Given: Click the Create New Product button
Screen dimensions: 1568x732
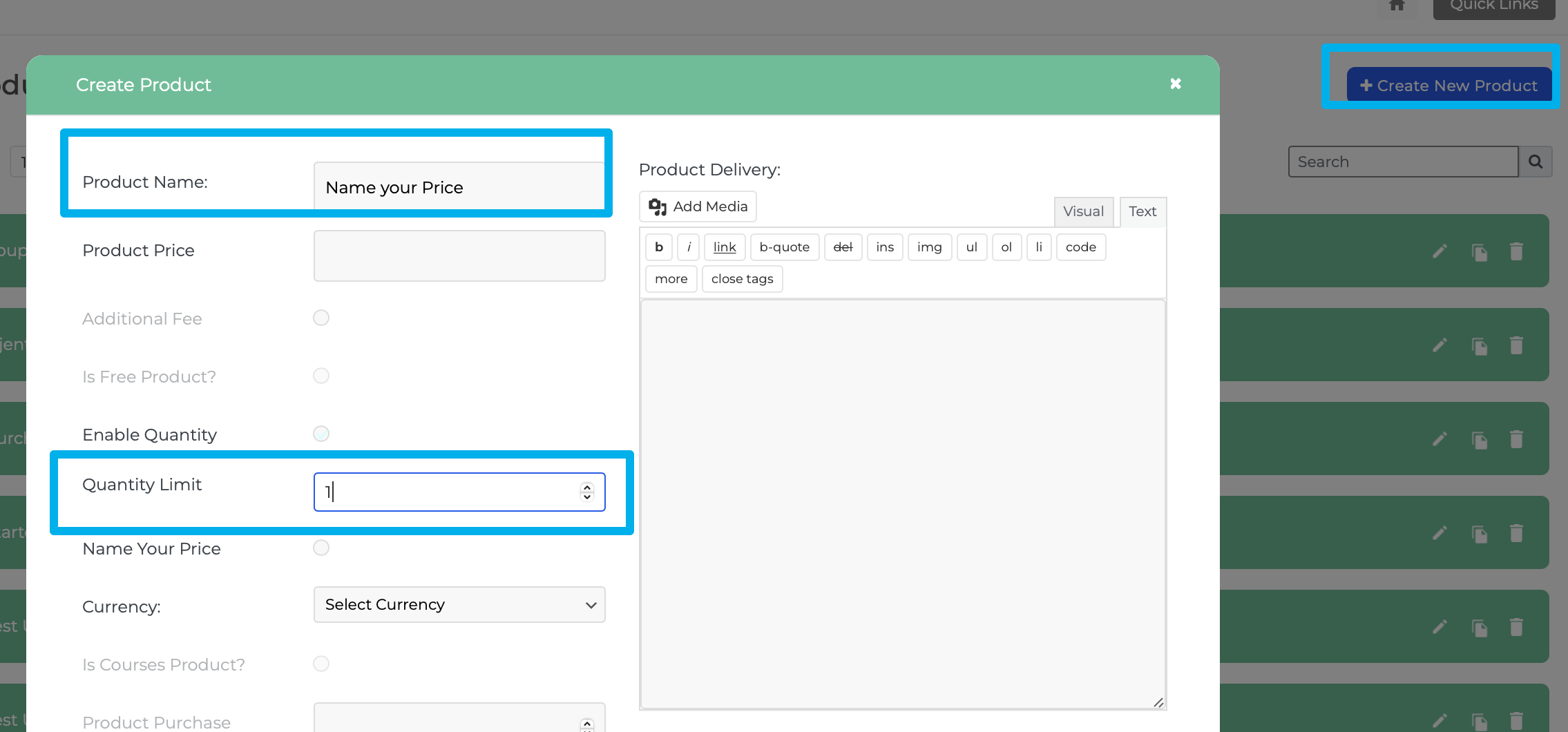Looking at the screenshot, I should (1449, 86).
